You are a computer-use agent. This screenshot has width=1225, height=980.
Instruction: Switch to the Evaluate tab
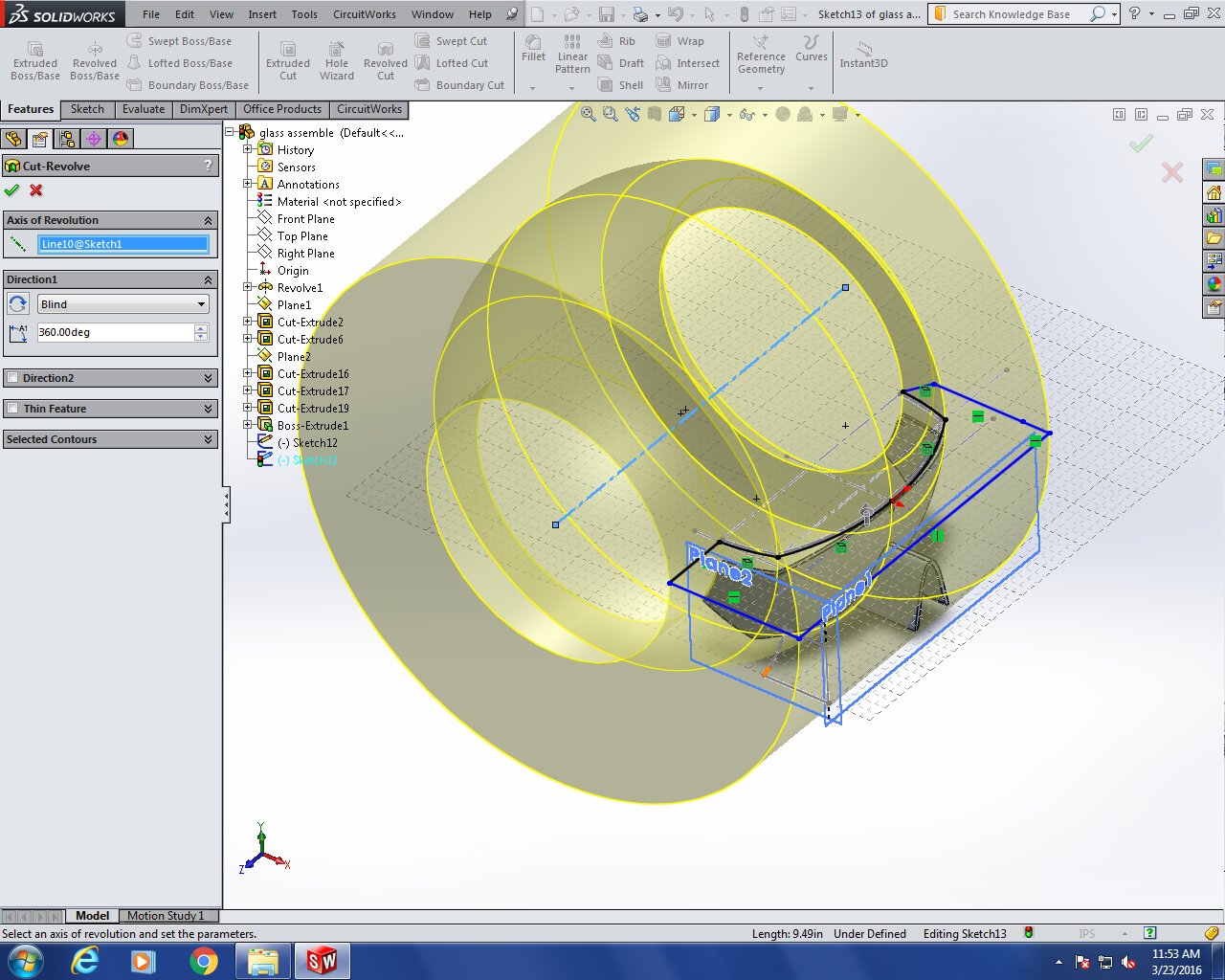tap(143, 109)
